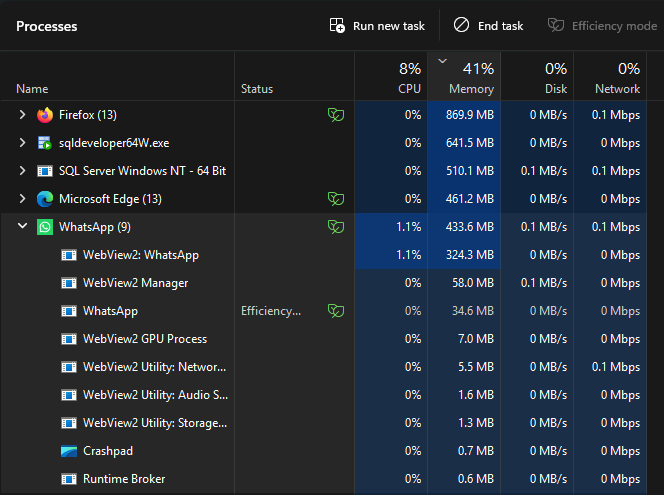
Task: Select the WebView2: WhatsApp process row
Action: tap(324, 255)
